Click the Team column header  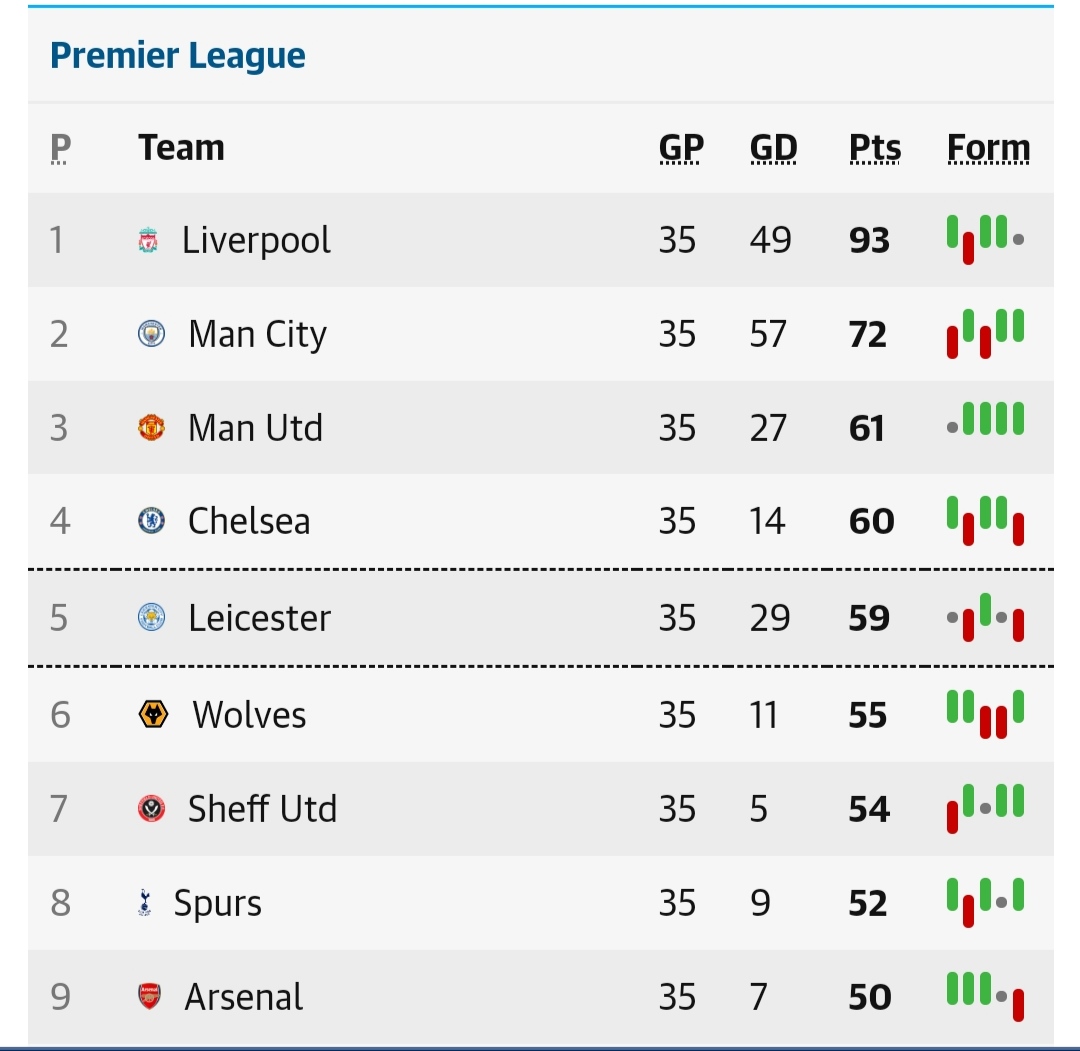181,147
